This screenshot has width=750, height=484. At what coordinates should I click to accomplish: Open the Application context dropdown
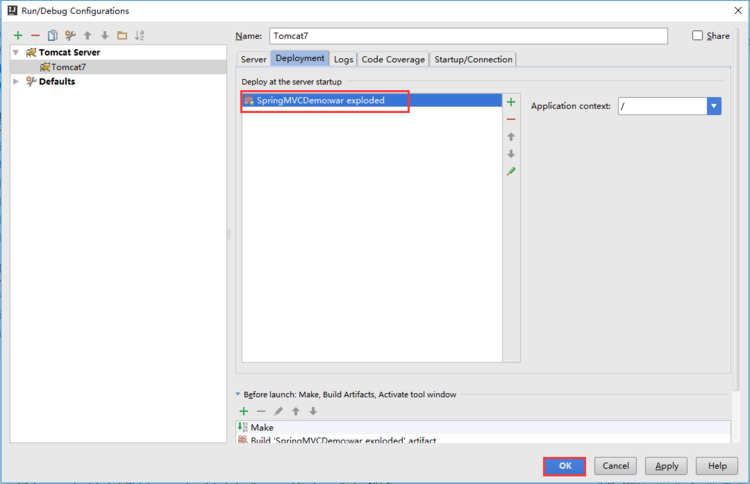click(714, 106)
